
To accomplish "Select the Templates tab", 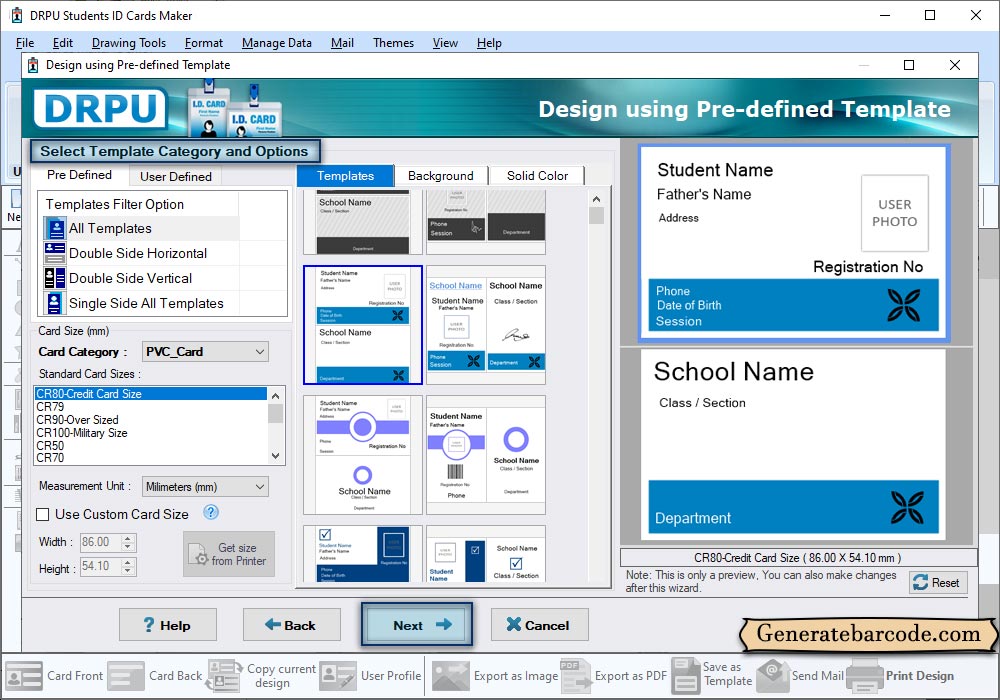I will (x=345, y=175).
